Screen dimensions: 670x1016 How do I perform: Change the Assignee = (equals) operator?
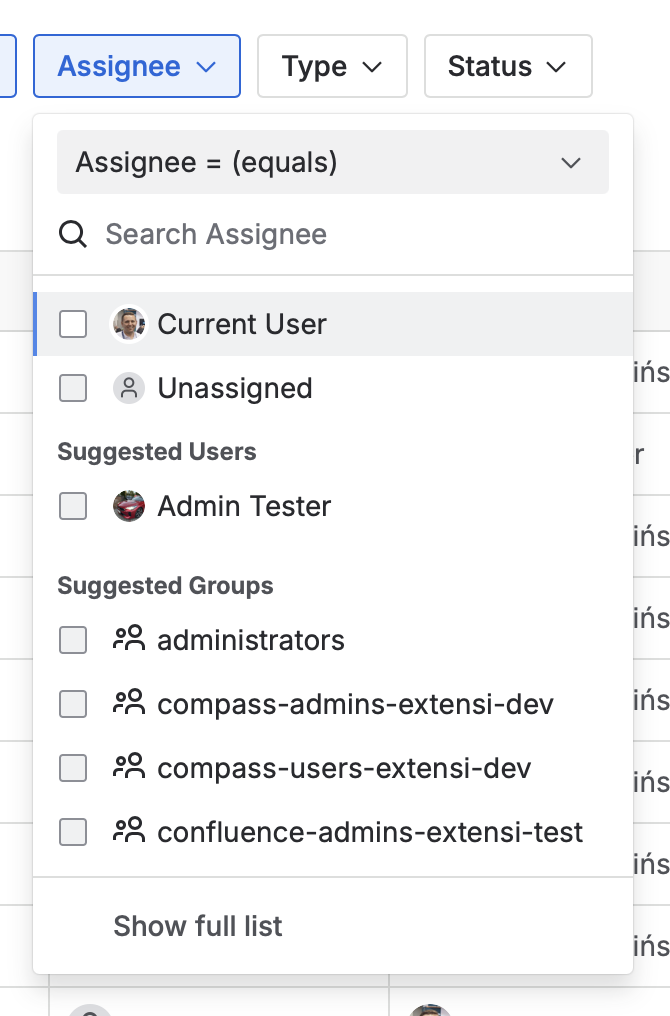[x=332, y=162]
